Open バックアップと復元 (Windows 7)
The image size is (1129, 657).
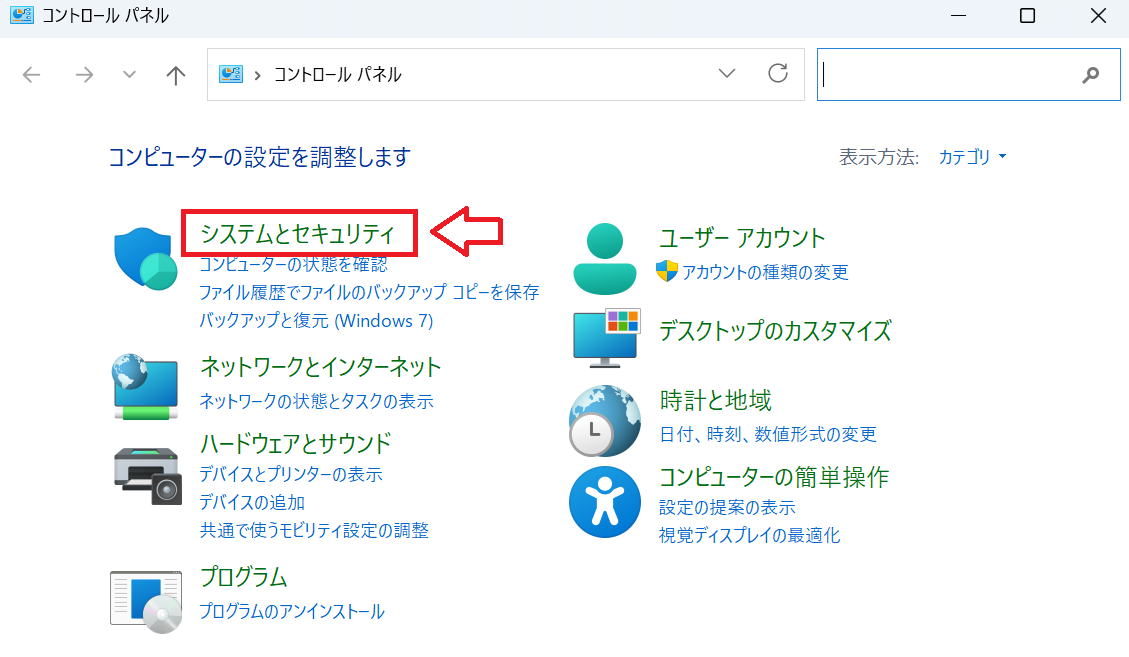click(x=316, y=321)
